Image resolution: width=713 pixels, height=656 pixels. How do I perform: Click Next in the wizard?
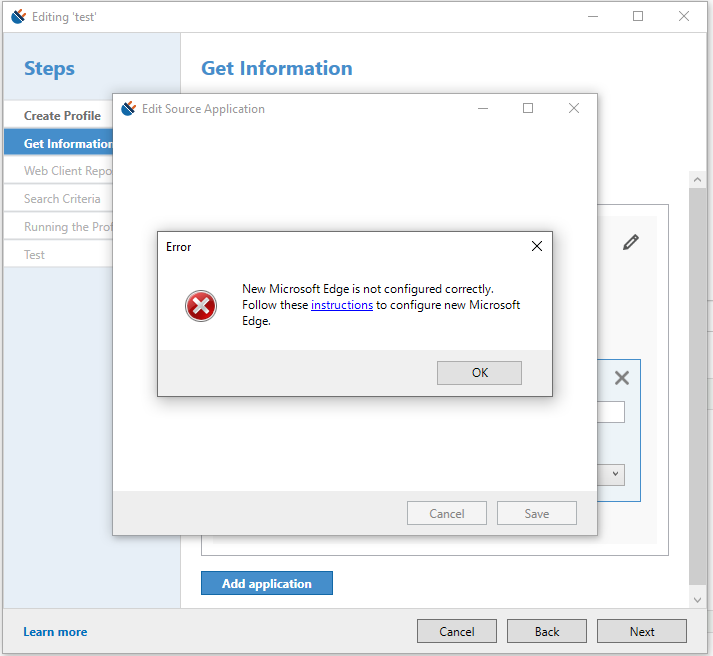point(642,631)
